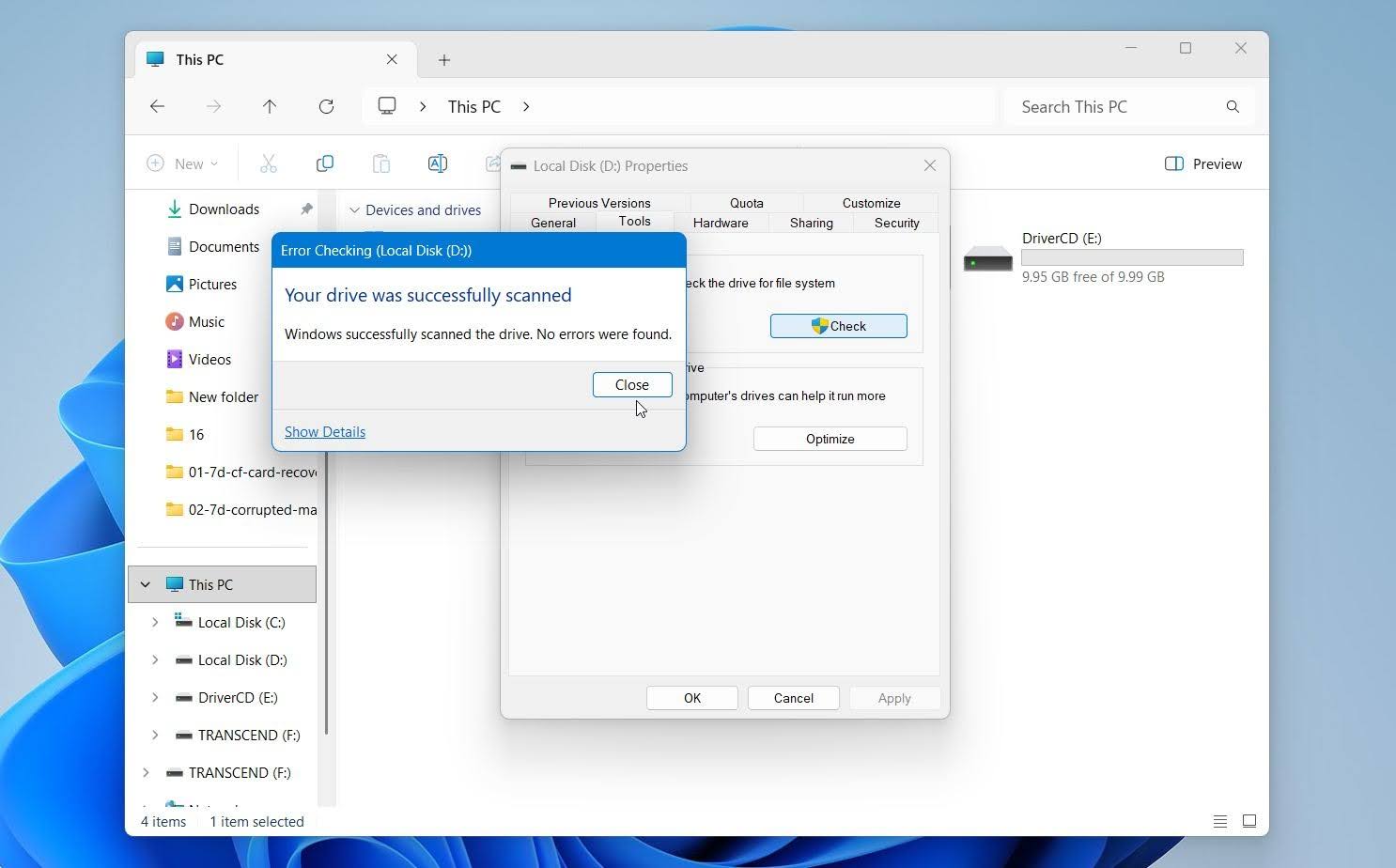
Task: Go up one folder level
Action: 270,106
